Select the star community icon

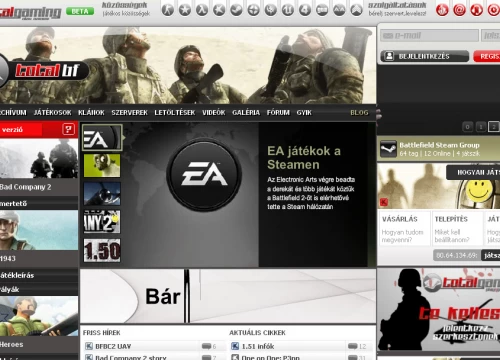click(x=185, y=10)
